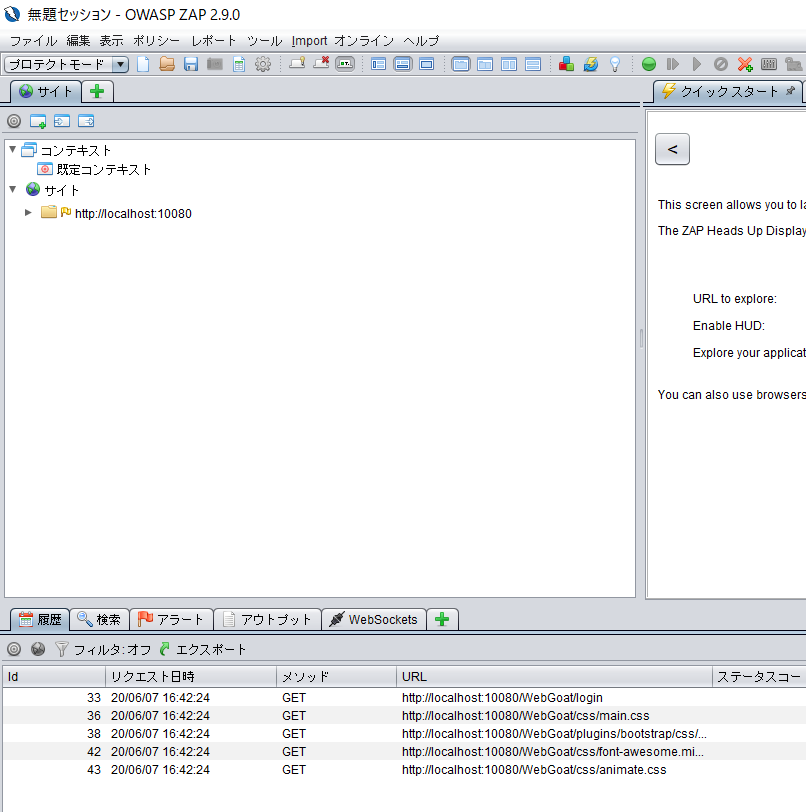806x812 pixels.
Task: Open session folder icon
Action: coord(167,64)
